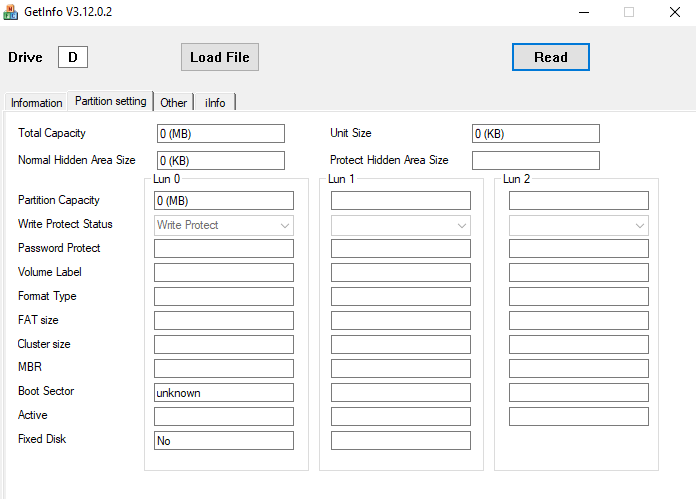Click Lun 1 Password Protect field

(x=400, y=249)
